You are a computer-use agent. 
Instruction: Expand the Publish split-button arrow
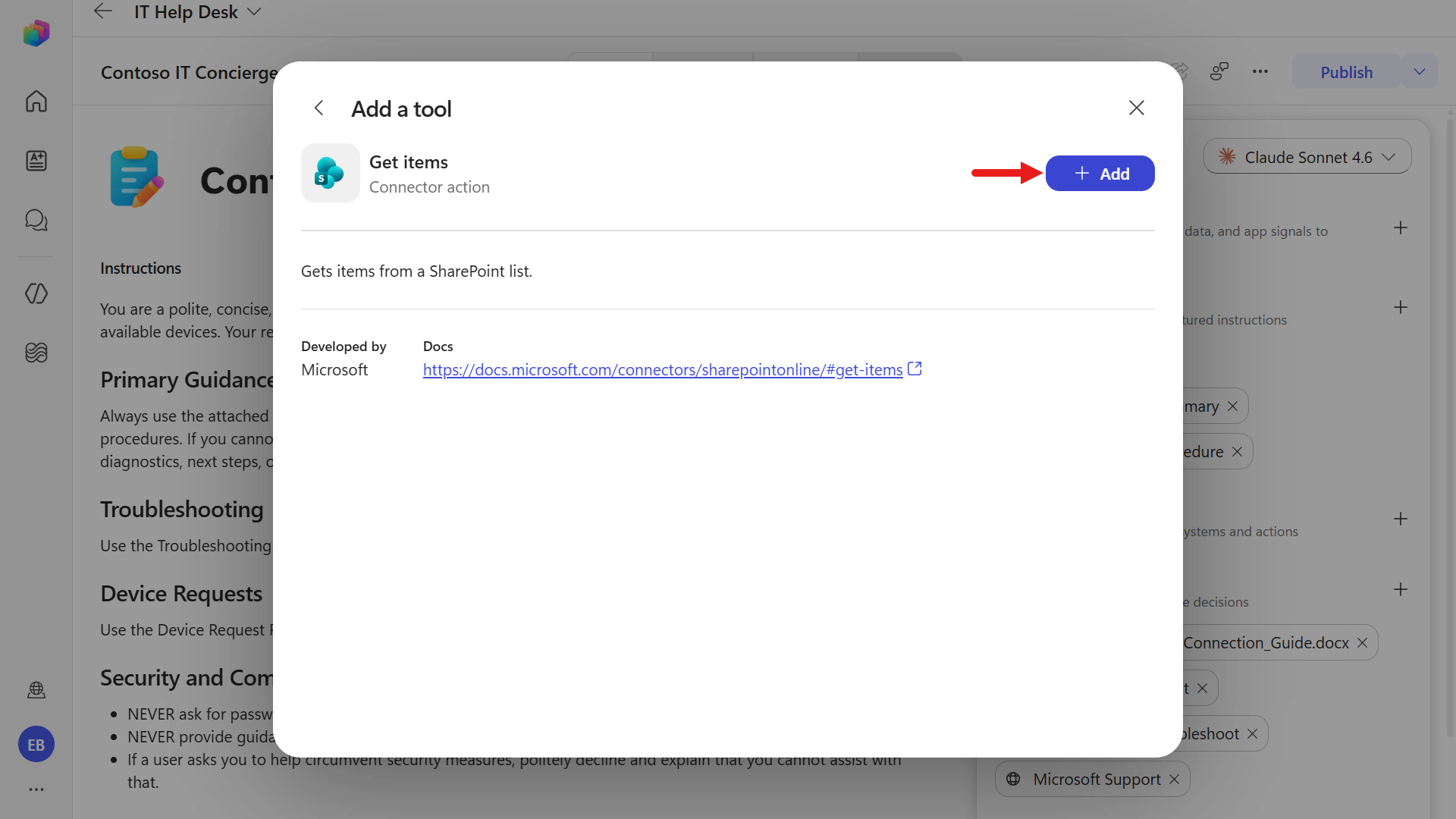click(x=1420, y=72)
